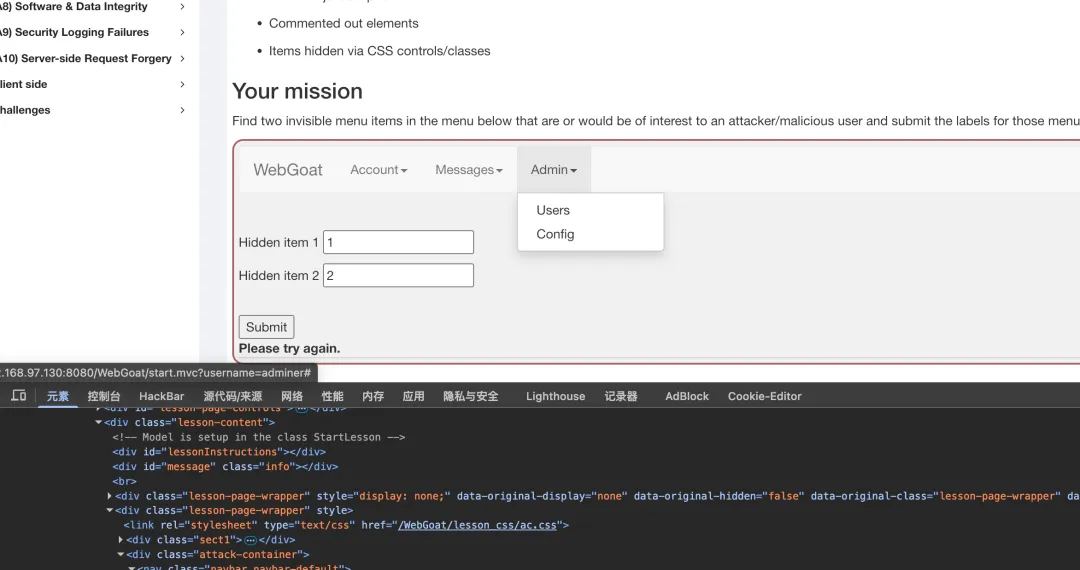Expand the Client side category chevron
Screen dimensions: 1080x570
182,84
